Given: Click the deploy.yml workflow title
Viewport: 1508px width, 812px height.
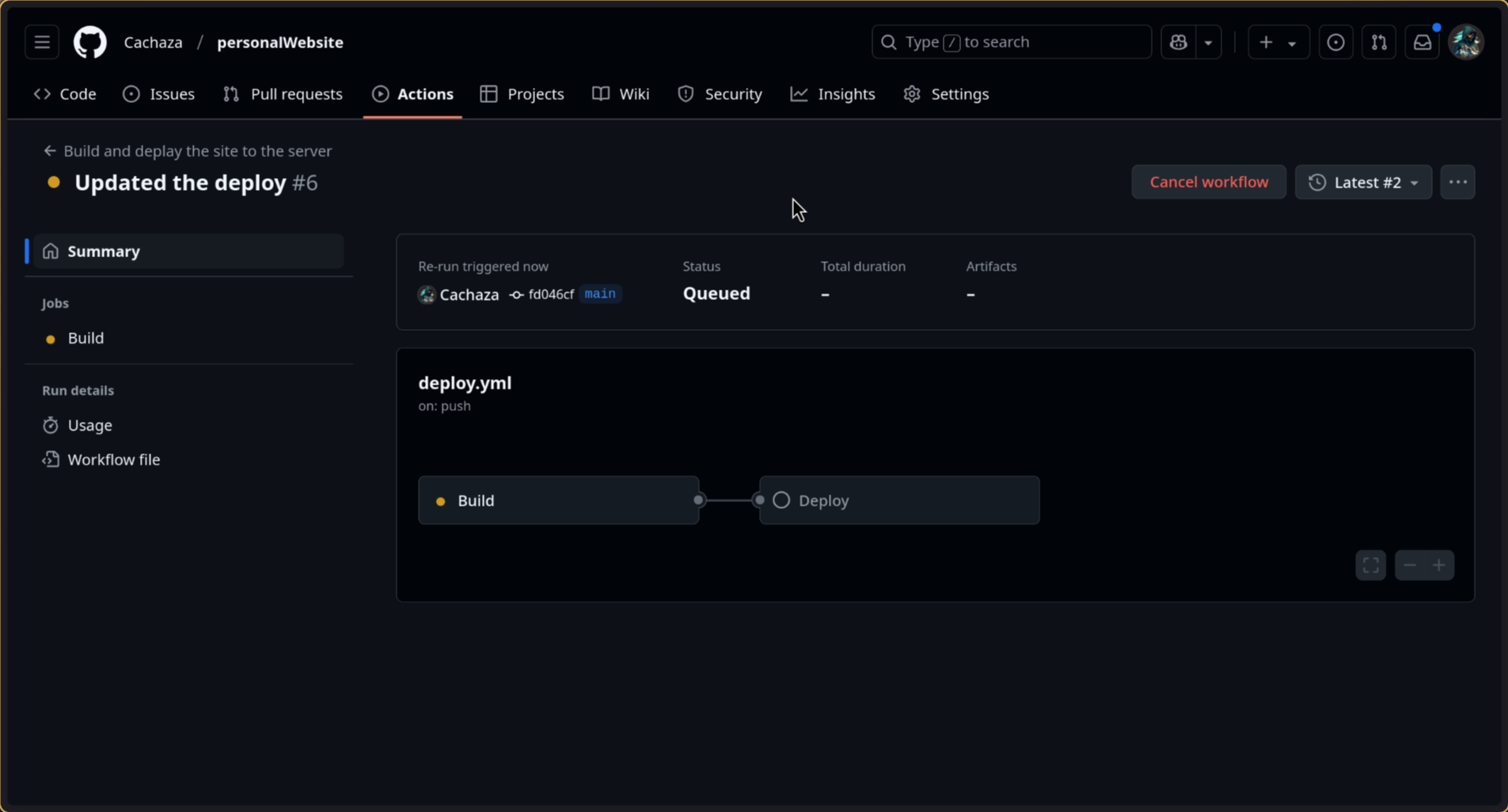Looking at the screenshot, I should (x=465, y=383).
